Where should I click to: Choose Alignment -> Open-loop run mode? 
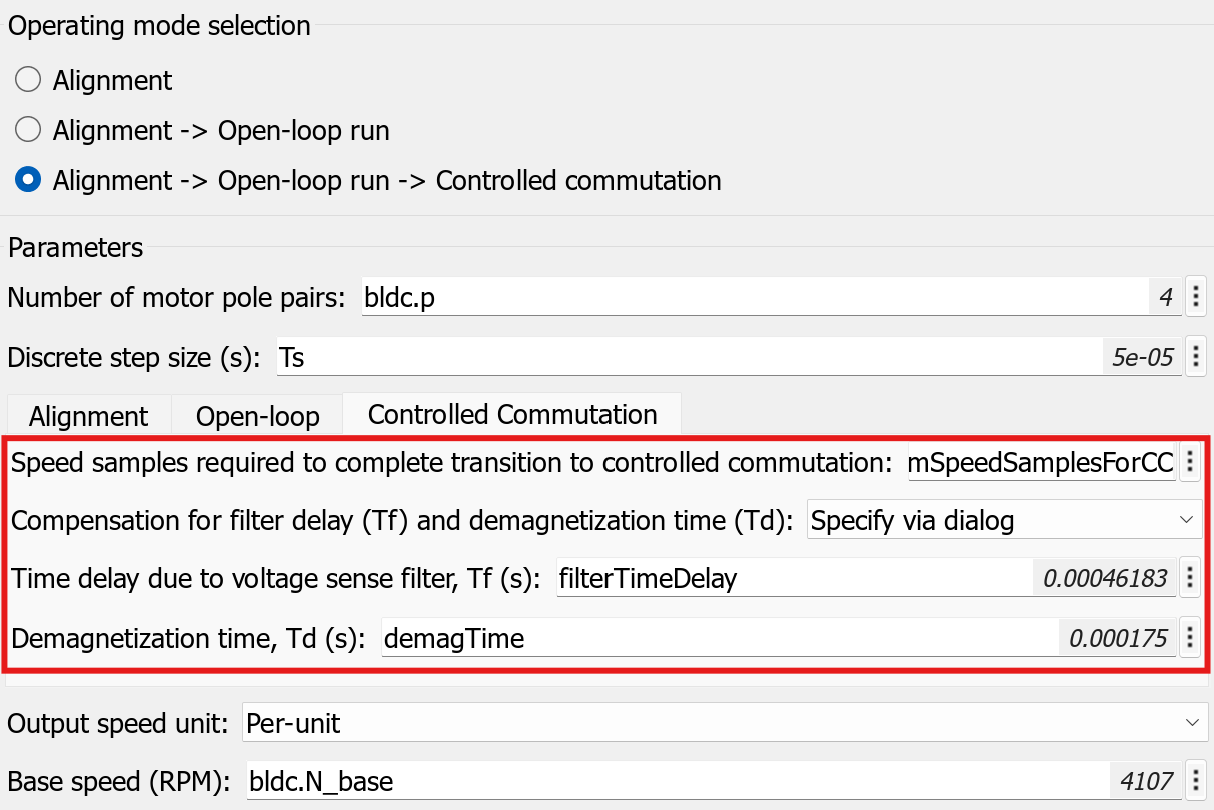[28, 130]
